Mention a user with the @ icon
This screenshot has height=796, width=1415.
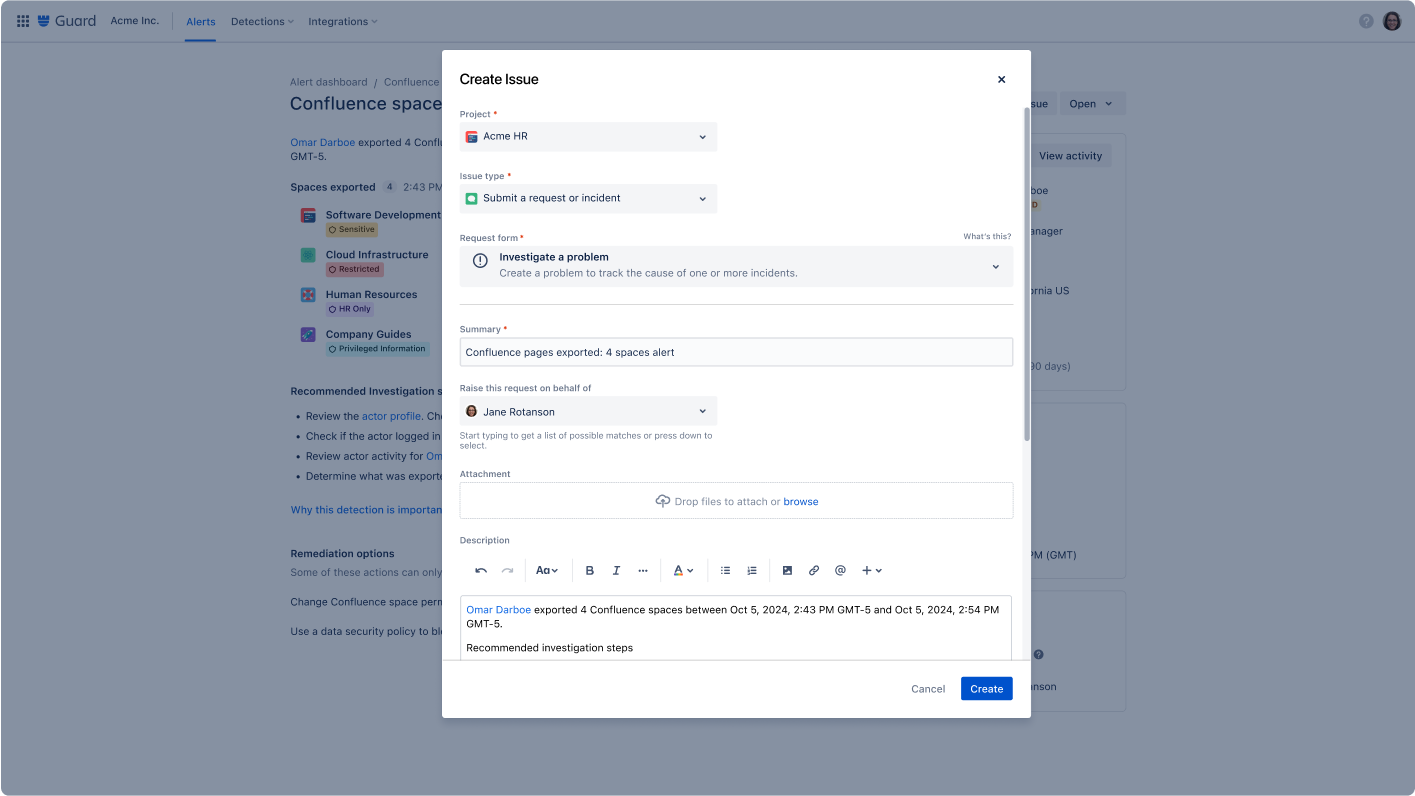click(840, 570)
